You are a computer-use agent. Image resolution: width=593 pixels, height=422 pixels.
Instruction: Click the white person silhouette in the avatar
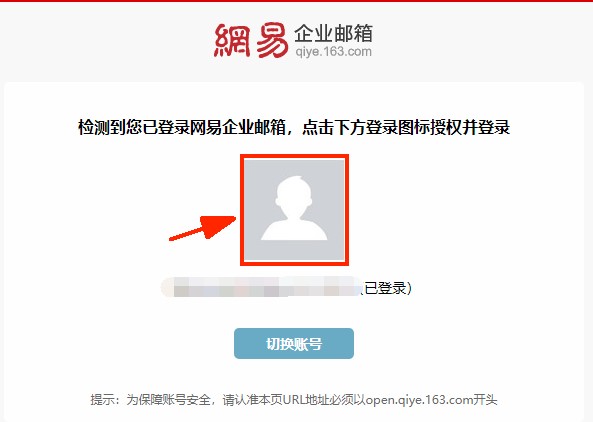pos(294,208)
